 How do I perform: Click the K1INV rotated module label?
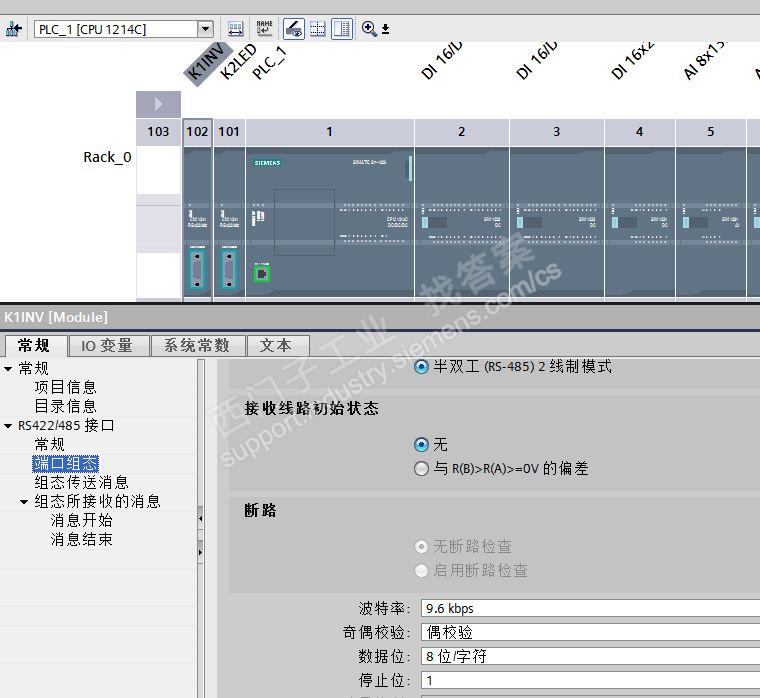click(x=207, y=62)
